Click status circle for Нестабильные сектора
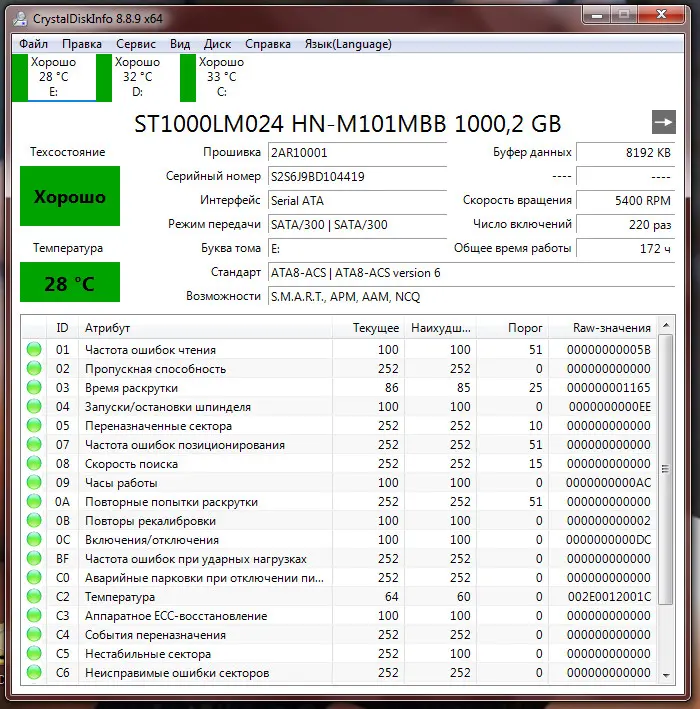This screenshot has height=709, width=700. (34, 653)
